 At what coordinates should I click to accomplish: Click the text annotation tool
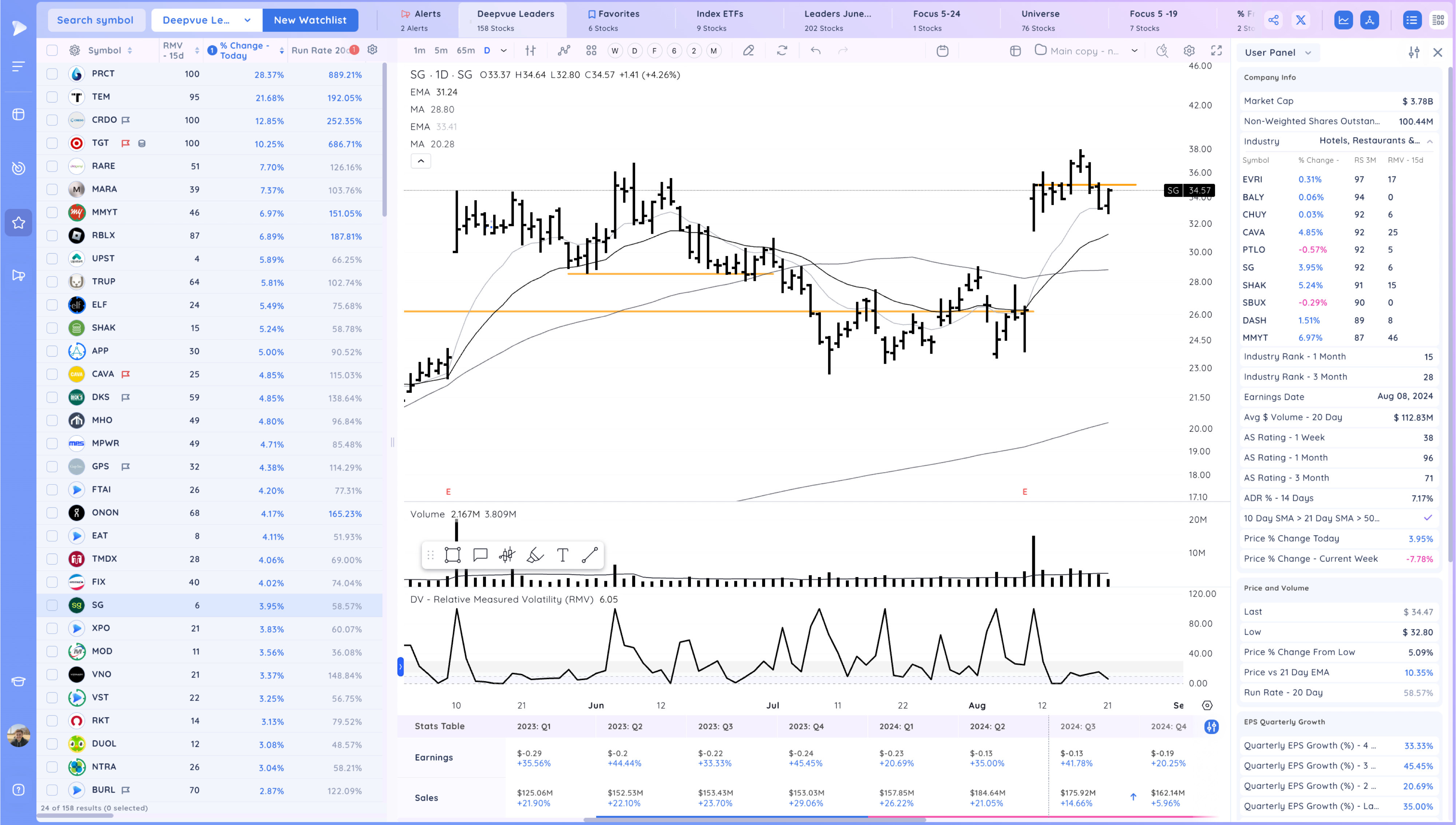[562, 555]
